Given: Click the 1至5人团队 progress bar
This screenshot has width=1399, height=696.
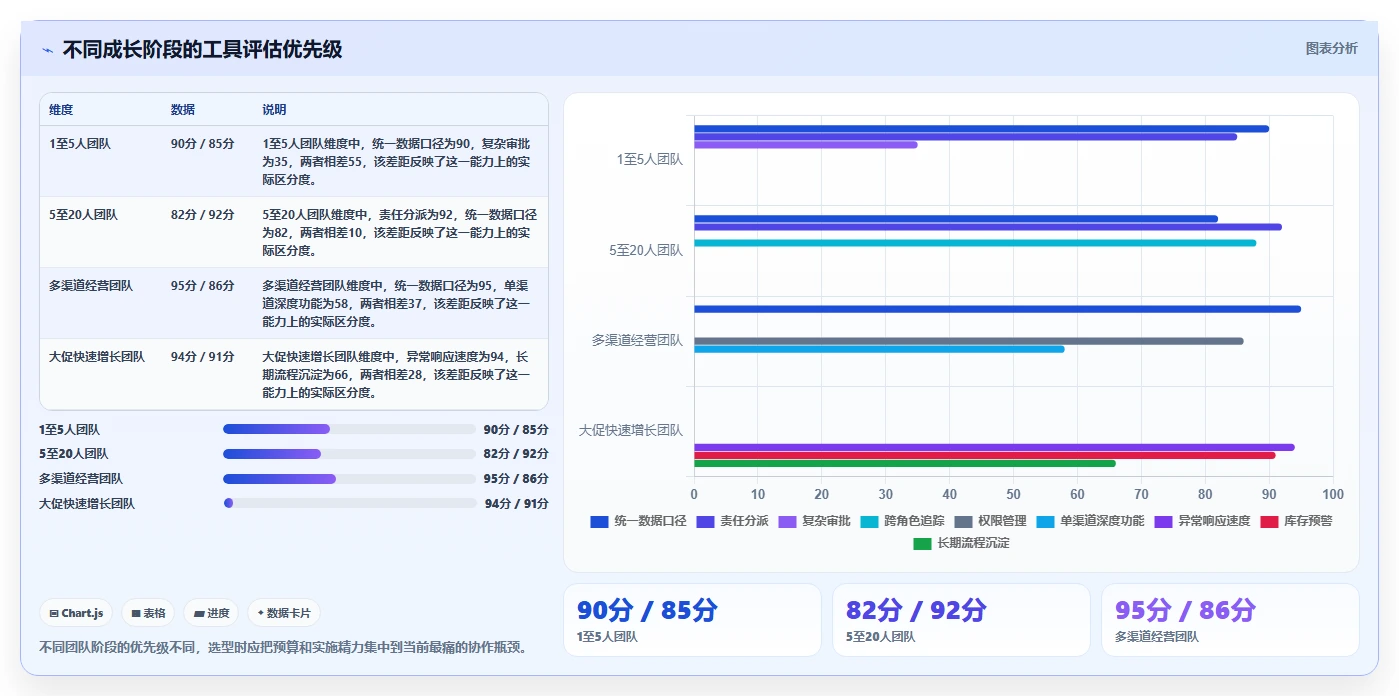Looking at the screenshot, I should pyautogui.click(x=349, y=429).
